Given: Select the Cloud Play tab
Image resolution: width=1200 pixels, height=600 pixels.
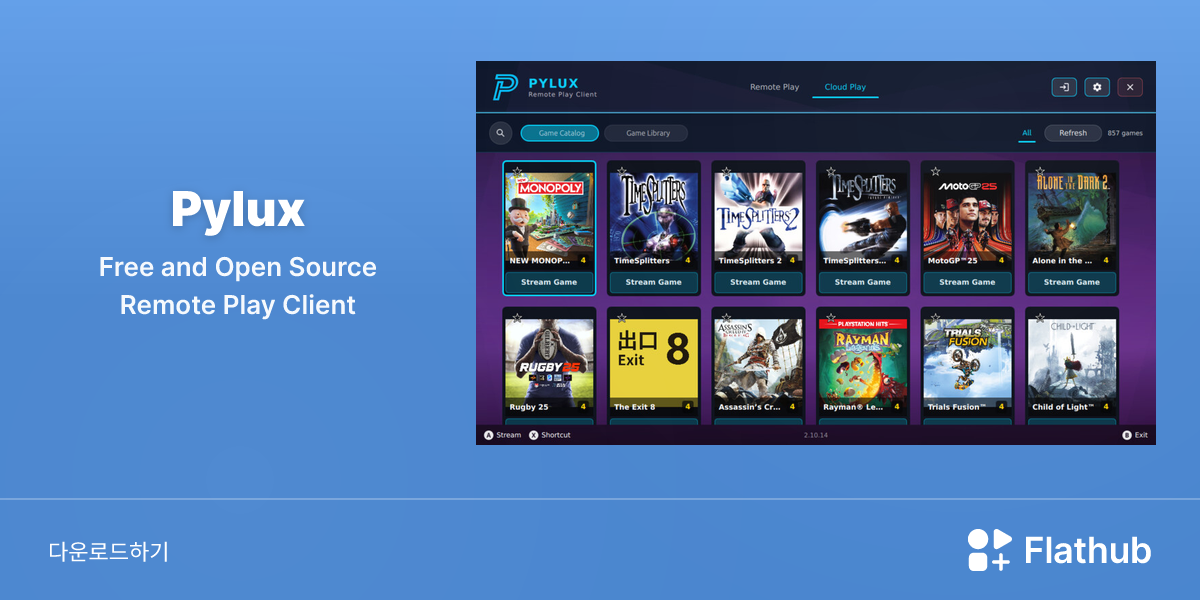Looking at the screenshot, I should 845,87.
